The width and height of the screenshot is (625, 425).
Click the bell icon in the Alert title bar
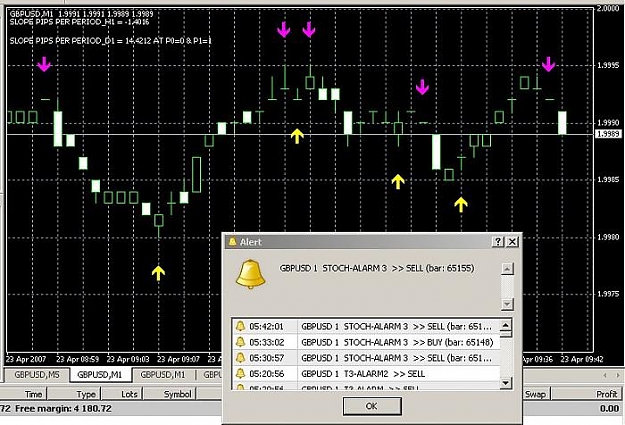pos(232,241)
